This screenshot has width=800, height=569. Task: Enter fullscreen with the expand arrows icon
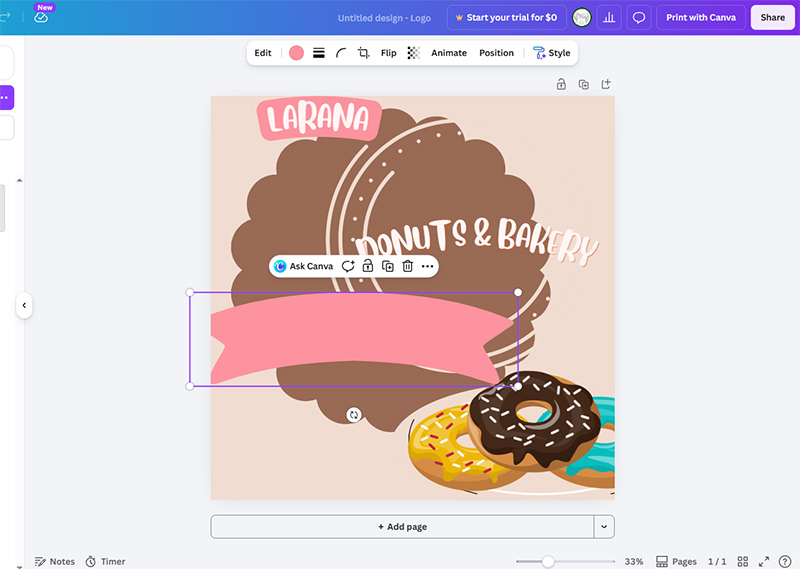click(x=763, y=561)
